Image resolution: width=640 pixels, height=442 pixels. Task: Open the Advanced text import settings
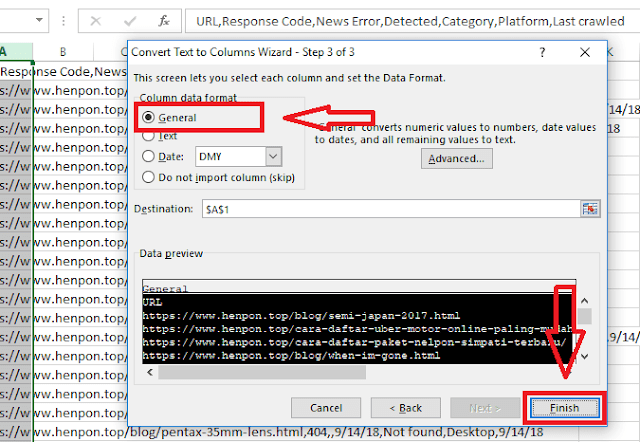point(457,158)
